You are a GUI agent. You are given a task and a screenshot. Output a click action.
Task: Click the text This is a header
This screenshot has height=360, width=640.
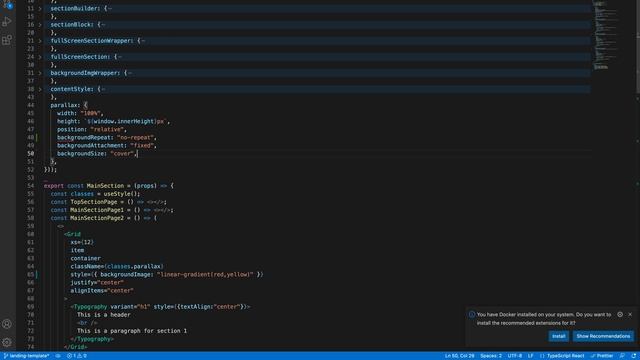pyautogui.click(x=104, y=315)
